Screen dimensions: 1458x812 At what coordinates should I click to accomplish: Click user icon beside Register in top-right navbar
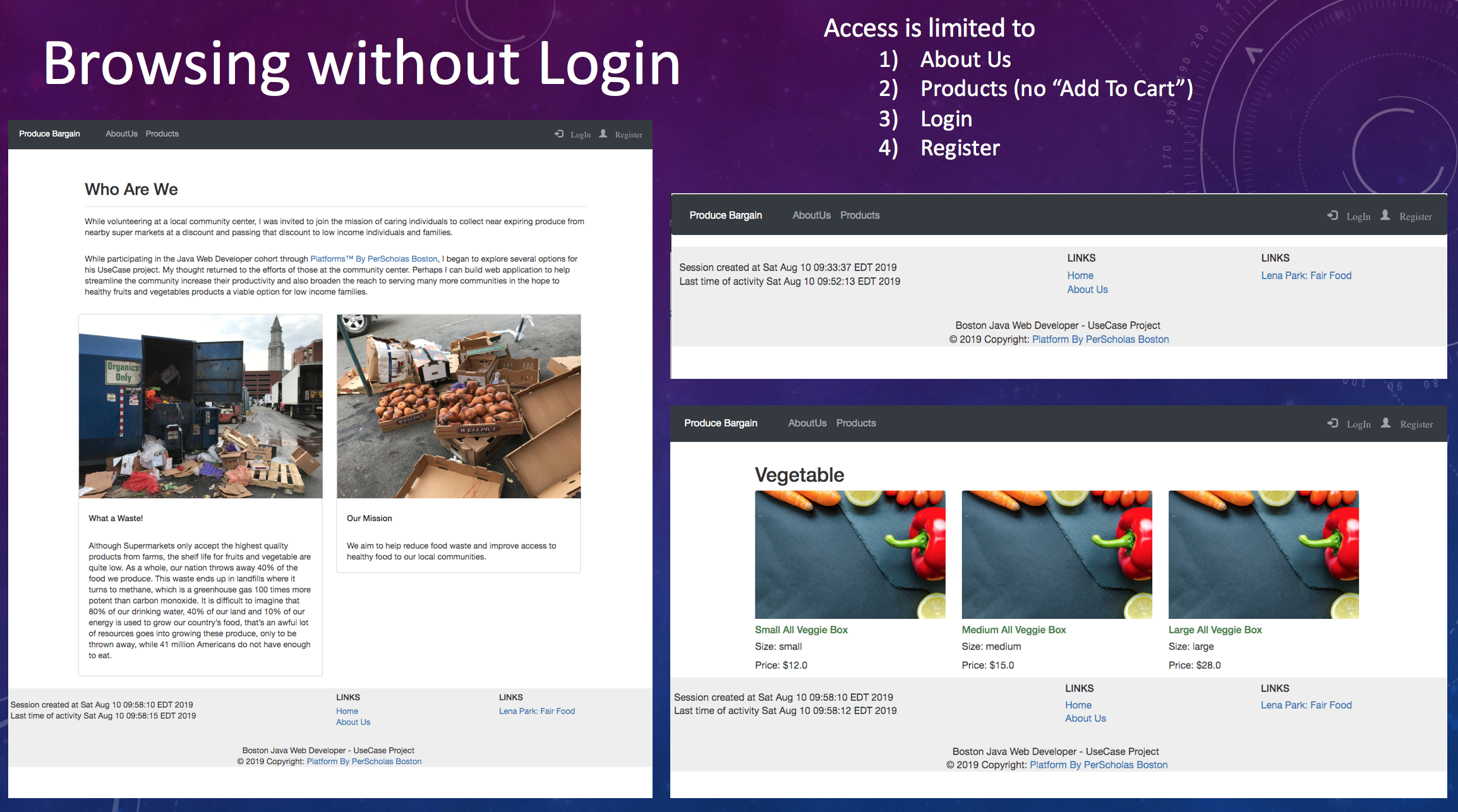point(1385,215)
